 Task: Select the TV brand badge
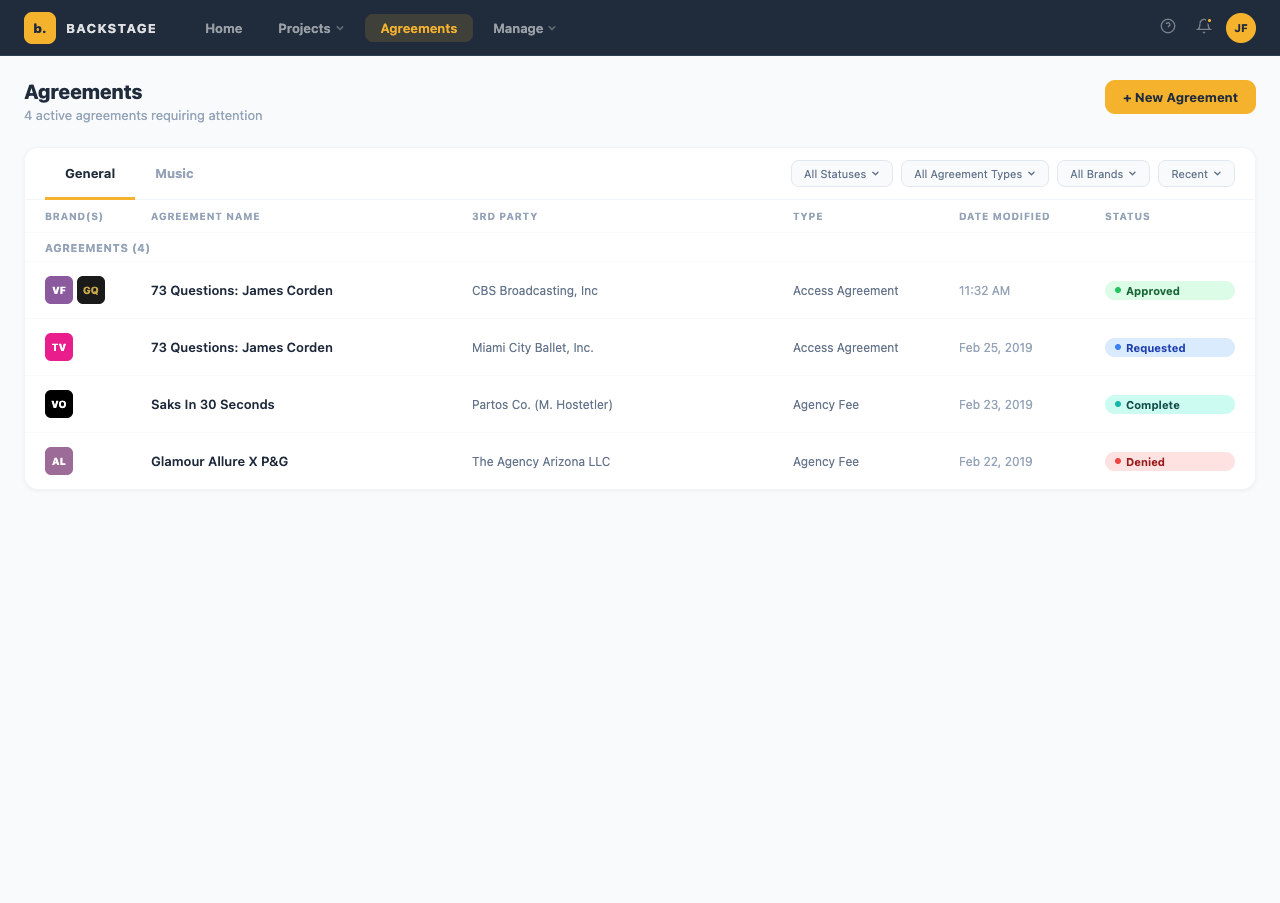tap(59, 347)
